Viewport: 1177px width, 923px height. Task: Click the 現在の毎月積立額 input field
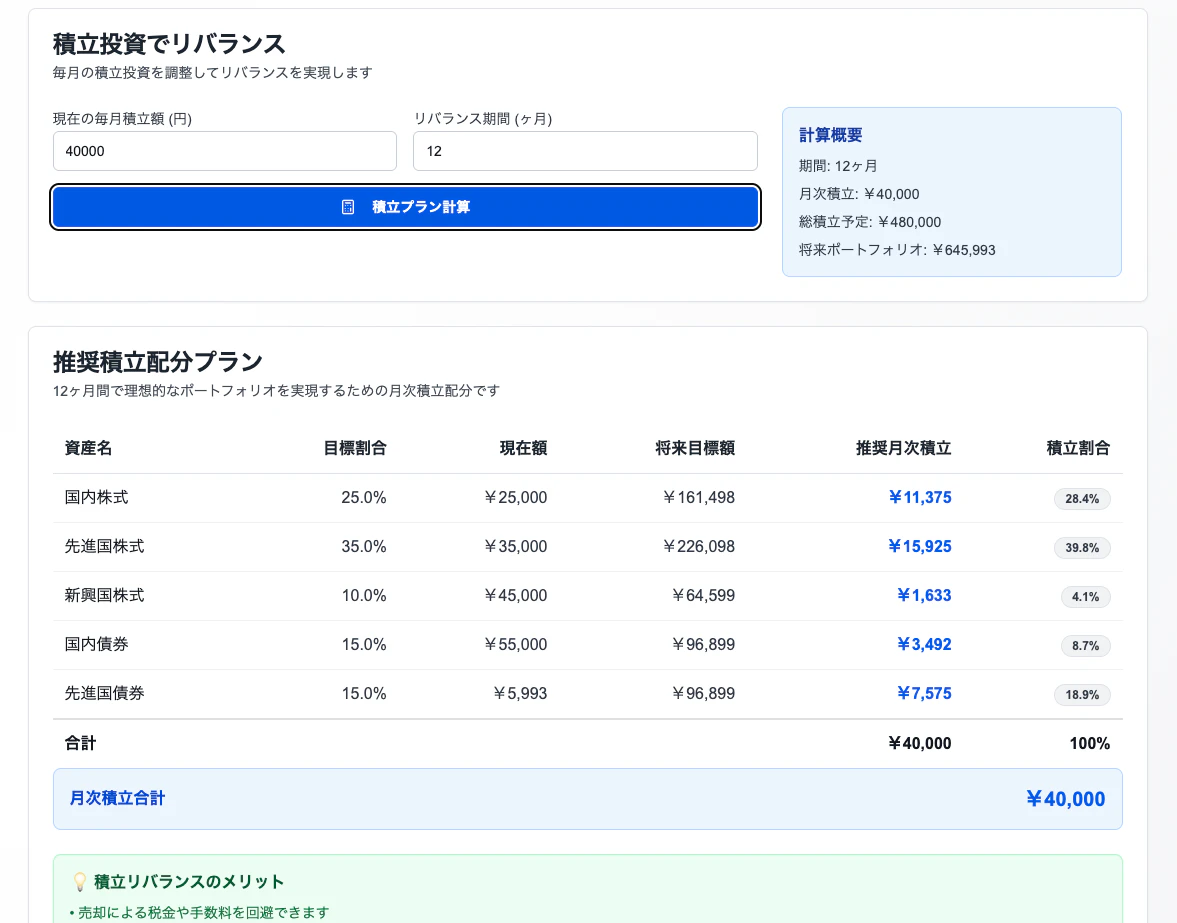(x=224, y=151)
